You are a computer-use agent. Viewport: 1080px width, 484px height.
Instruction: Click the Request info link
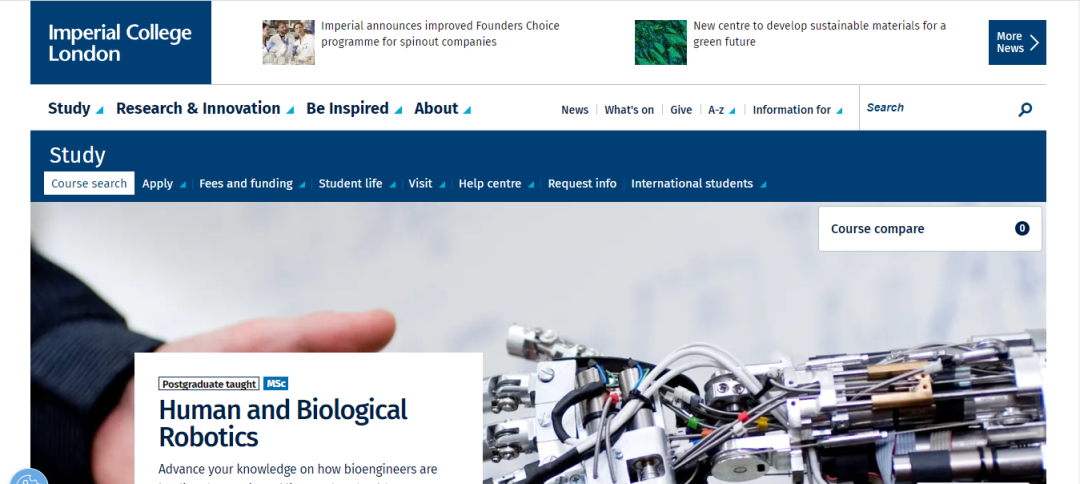click(x=582, y=184)
